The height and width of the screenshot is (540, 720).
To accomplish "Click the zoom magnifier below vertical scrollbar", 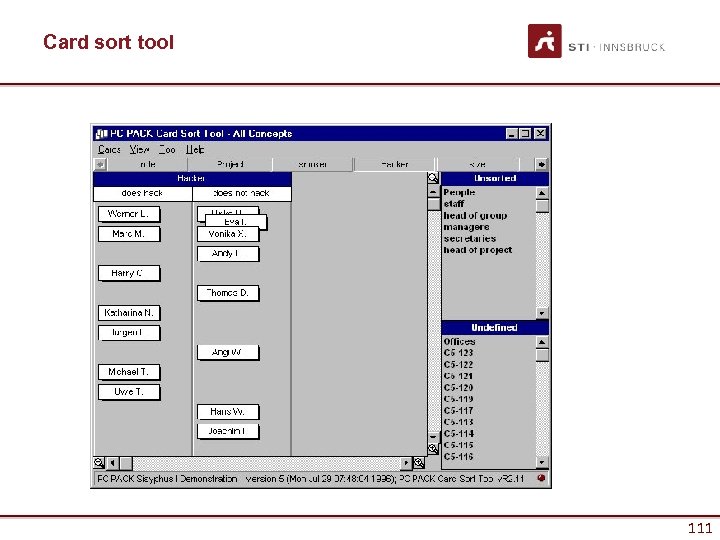I will (x=433, y=449).
